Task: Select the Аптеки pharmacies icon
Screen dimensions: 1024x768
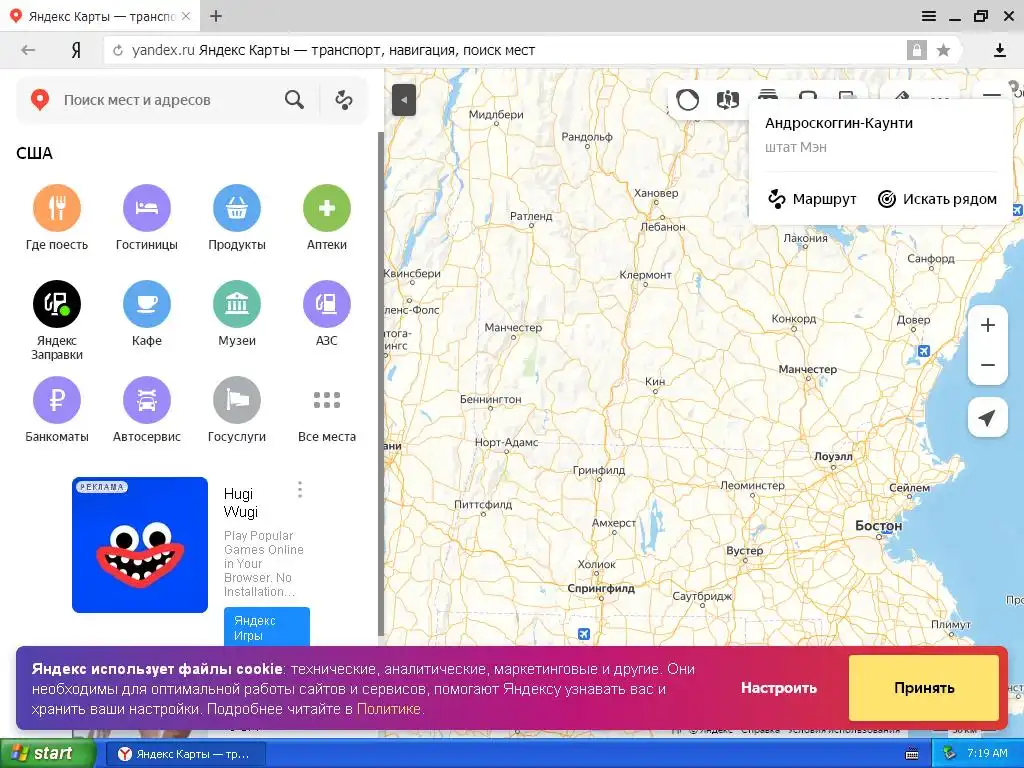Action: pos(327,208)
